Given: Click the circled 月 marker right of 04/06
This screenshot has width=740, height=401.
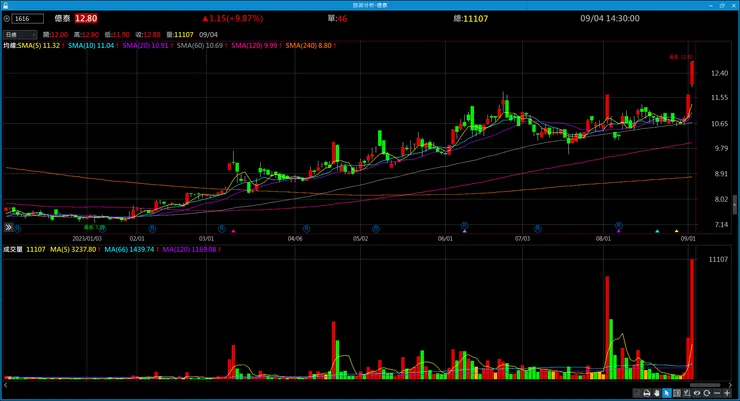Looking at the screenshot, I should pos(306,228).
